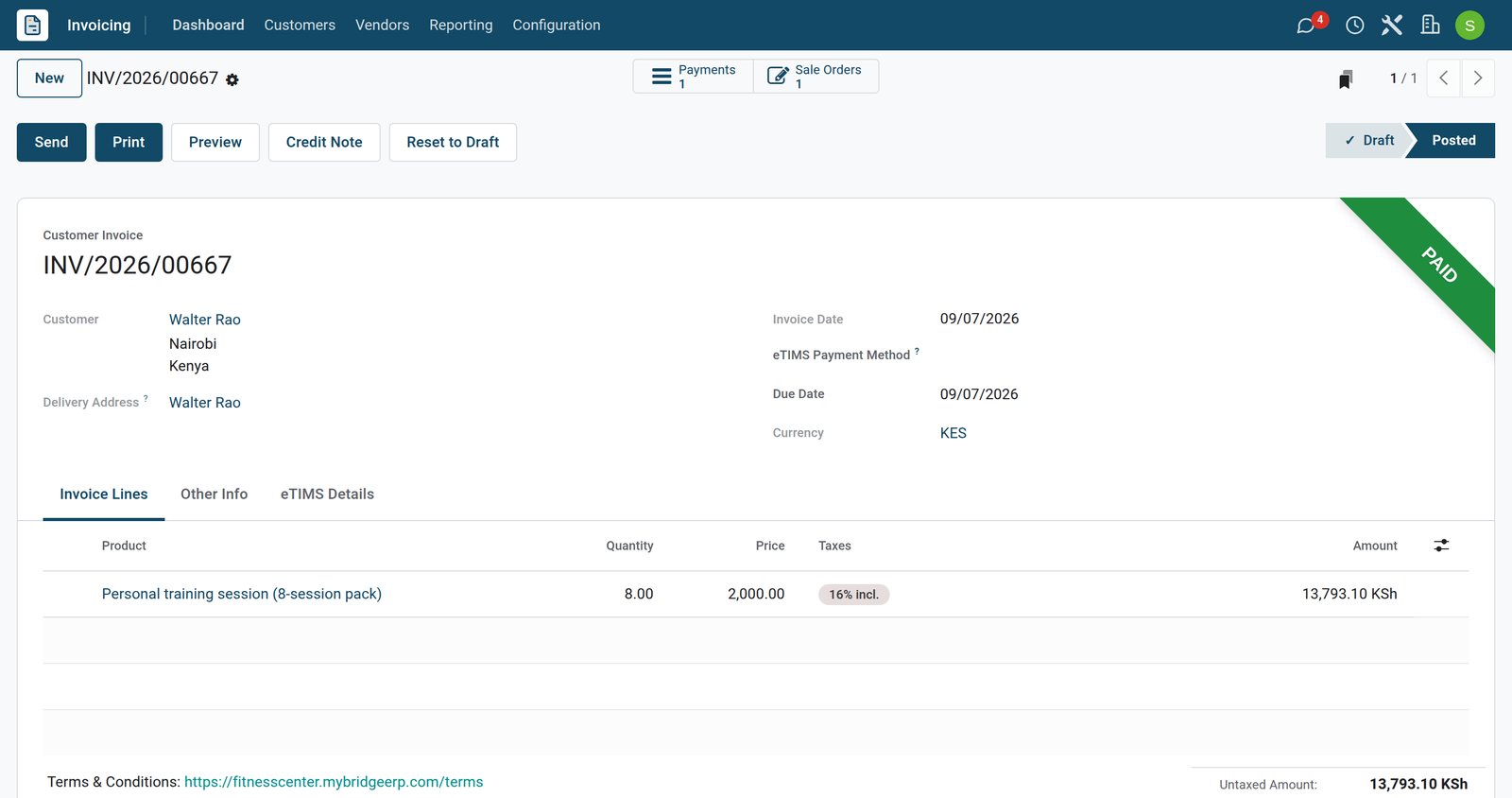Open the KES currency link

click(954, 433)
